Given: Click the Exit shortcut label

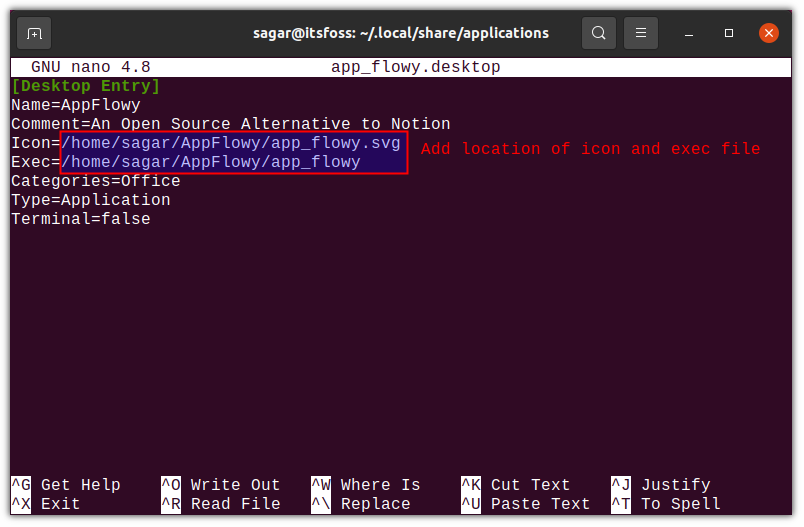Looking at the screenshot, I should 60,504.
